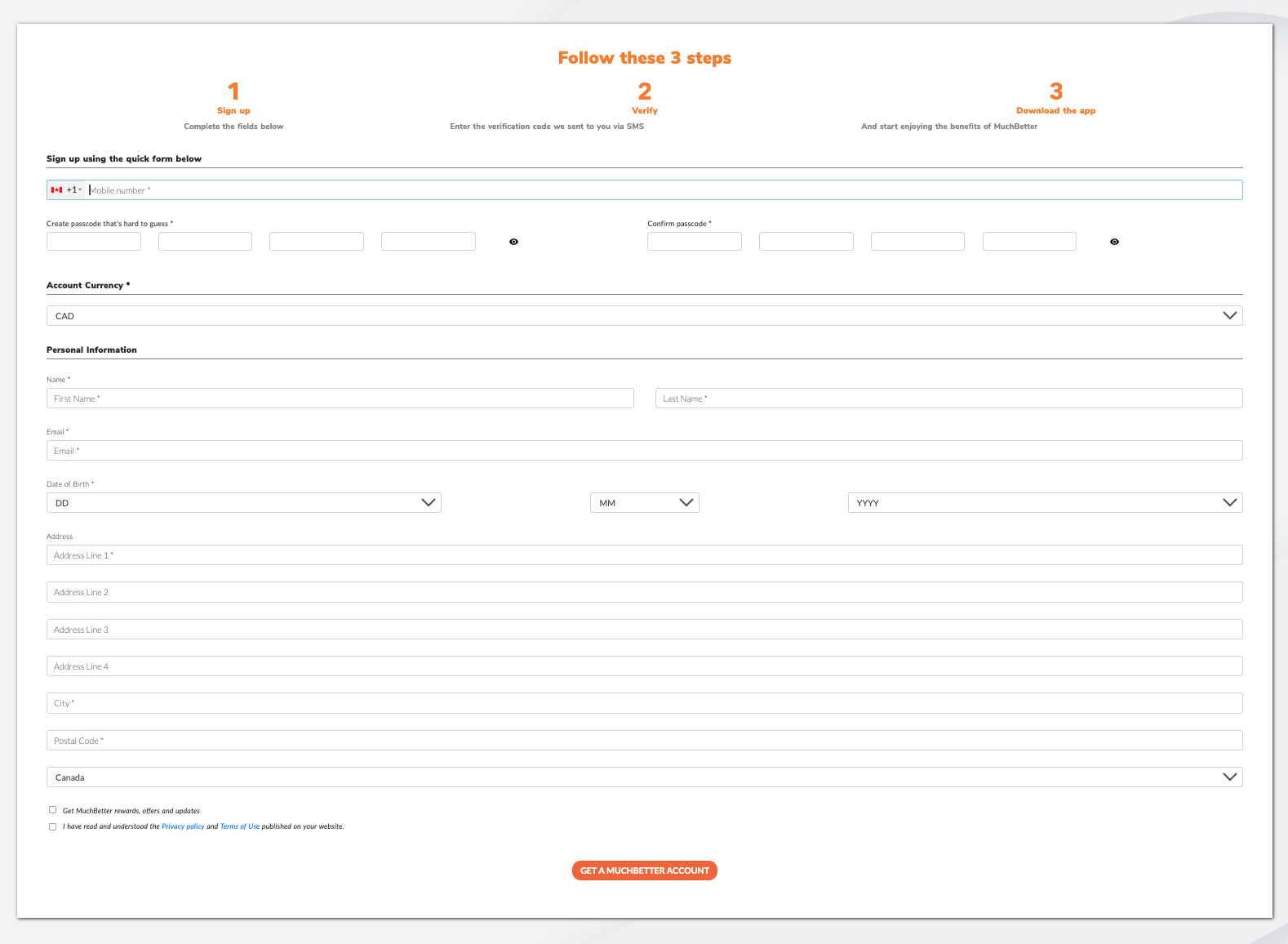Click the Canada flag country code selector
This screenshot has height=944, width=1288.
pos(66,189)
